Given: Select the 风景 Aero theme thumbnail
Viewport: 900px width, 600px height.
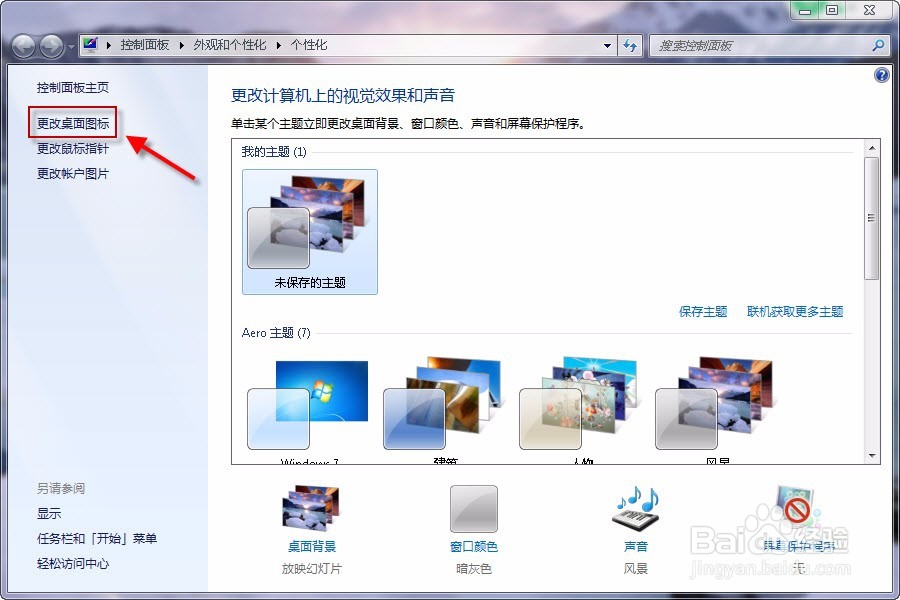Looking at the screenshot, I should tap(715, 409).
